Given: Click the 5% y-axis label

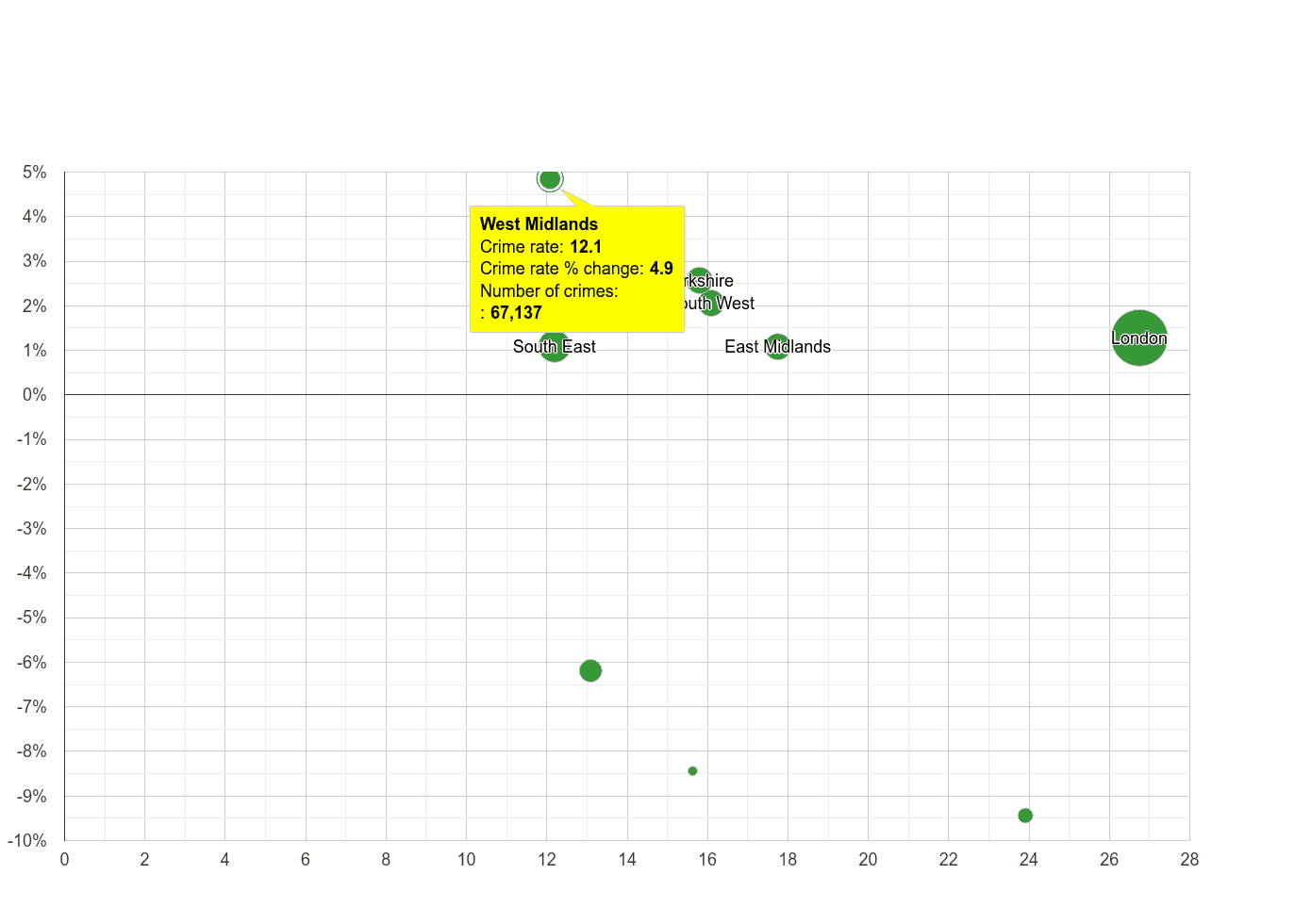Looking at the screenshot, I should coord(35,173).
